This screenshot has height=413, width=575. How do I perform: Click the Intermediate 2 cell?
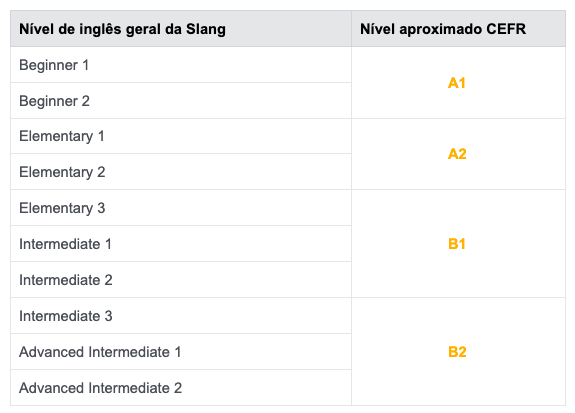(x=181, y=279)
